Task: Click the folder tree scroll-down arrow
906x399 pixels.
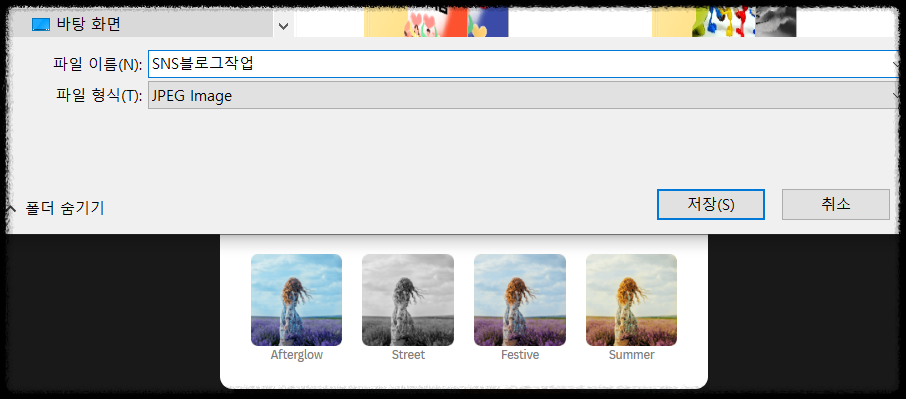Action: point(283,26)
